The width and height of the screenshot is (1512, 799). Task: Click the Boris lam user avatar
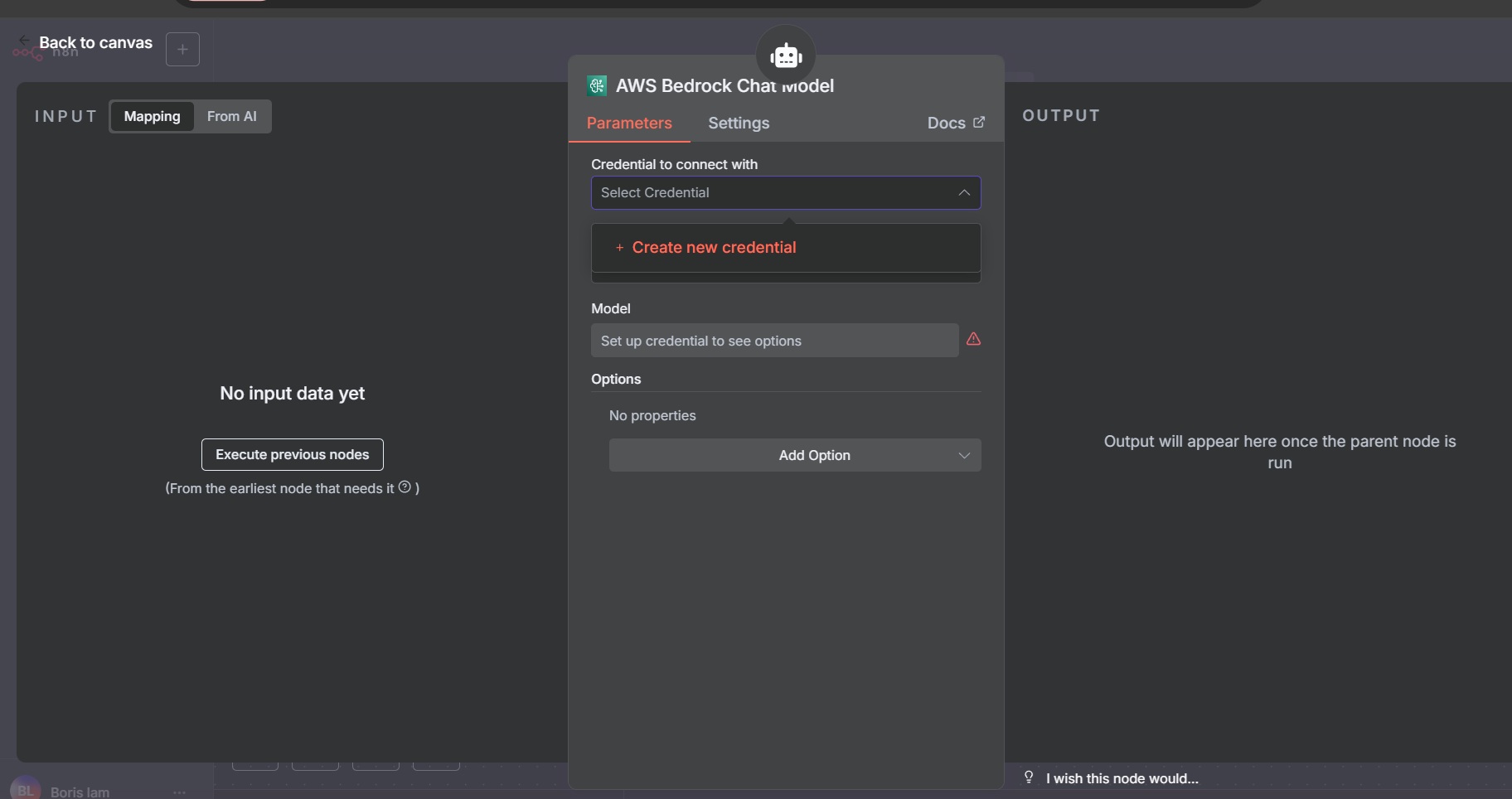point(25,790)
